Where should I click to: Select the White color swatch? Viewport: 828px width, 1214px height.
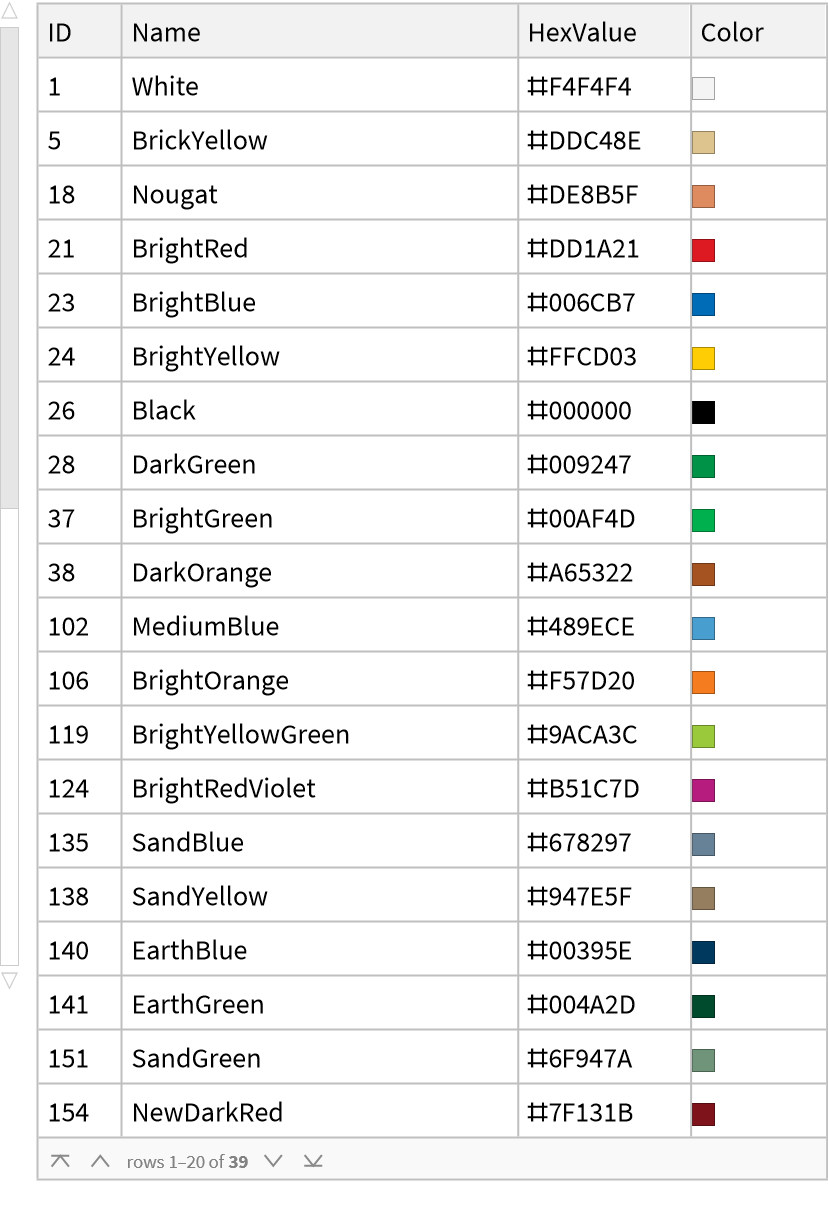(x=704, y=88)
